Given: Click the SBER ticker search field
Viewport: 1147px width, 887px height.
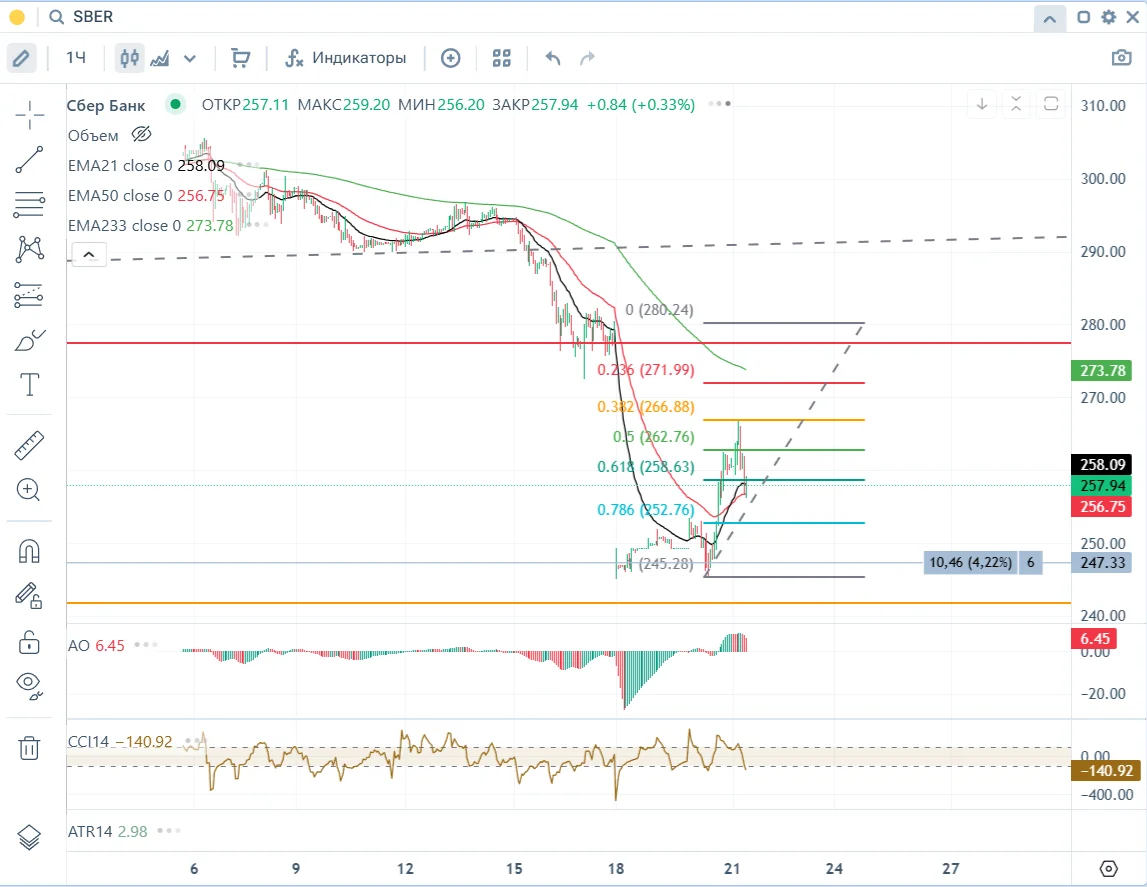Looking at the screenshot, I should 93,17.
